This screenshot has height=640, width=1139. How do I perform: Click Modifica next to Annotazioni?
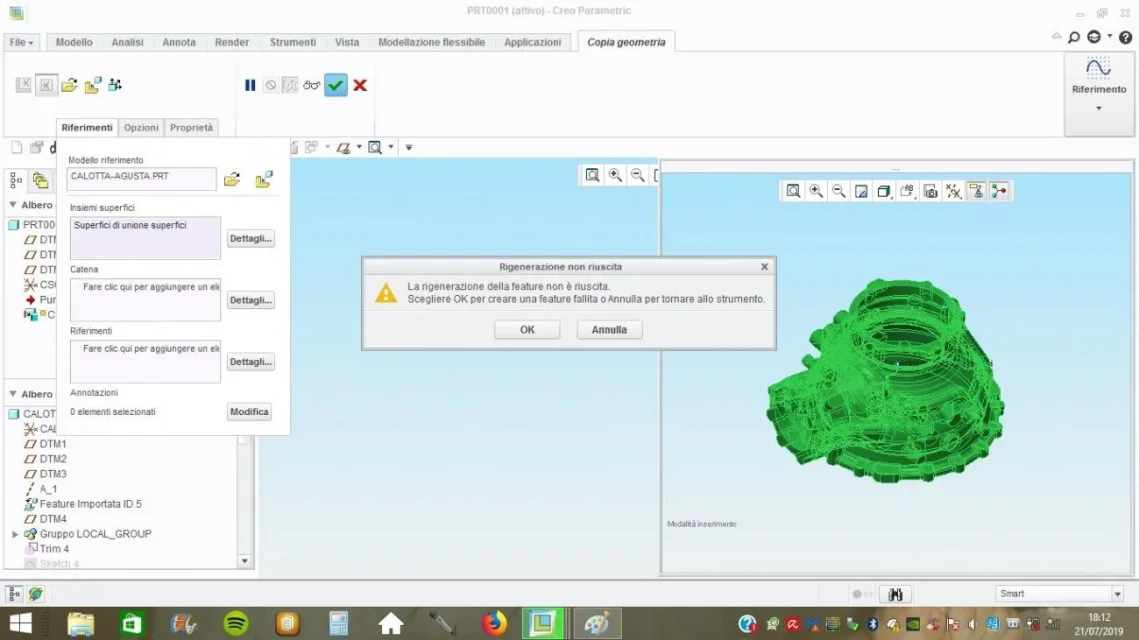click(249, 412)
